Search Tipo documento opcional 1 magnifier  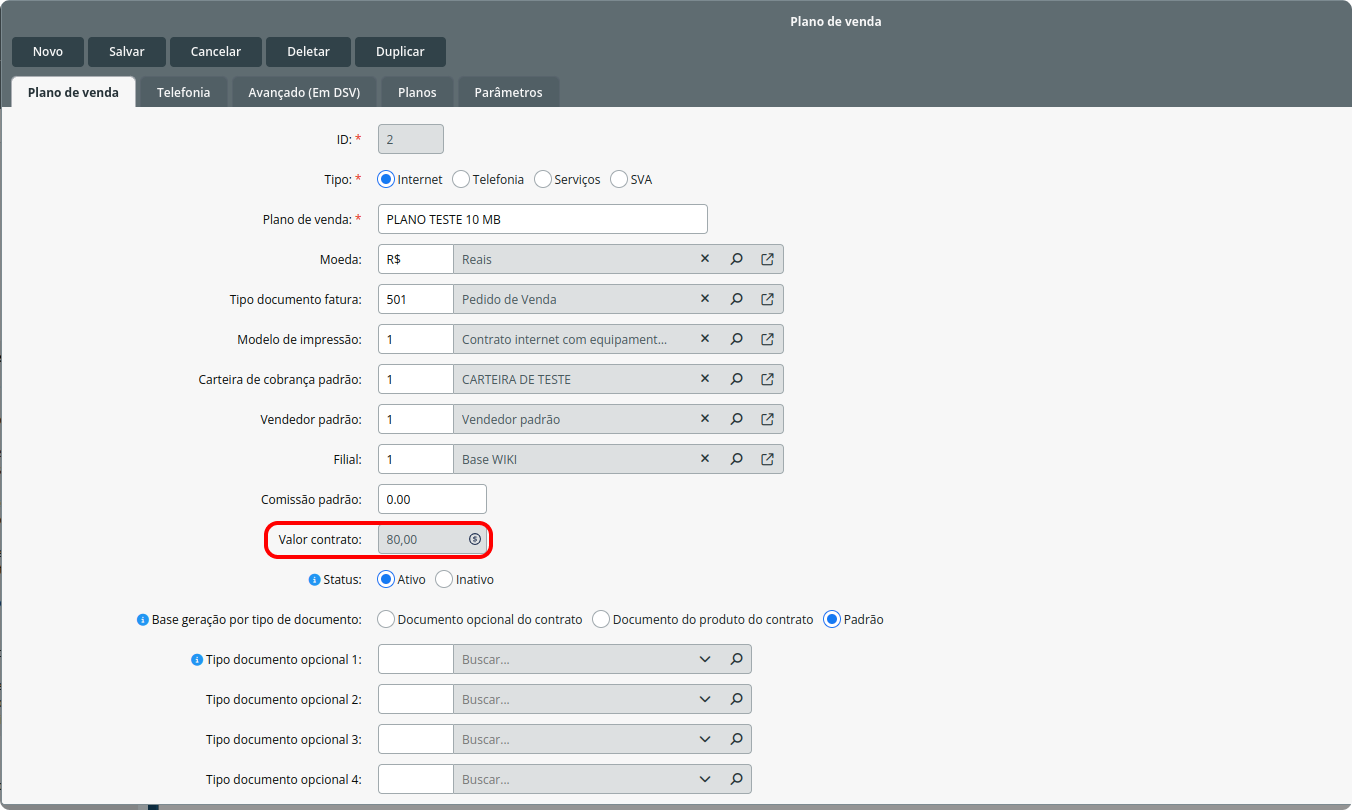736,659
